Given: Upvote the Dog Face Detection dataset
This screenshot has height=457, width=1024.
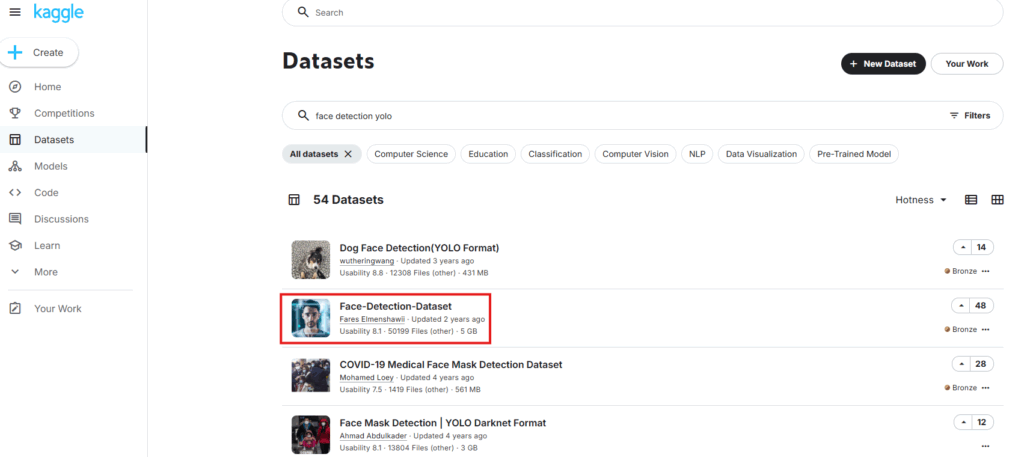Looking at the screenshot, I should tap(961, 247).
